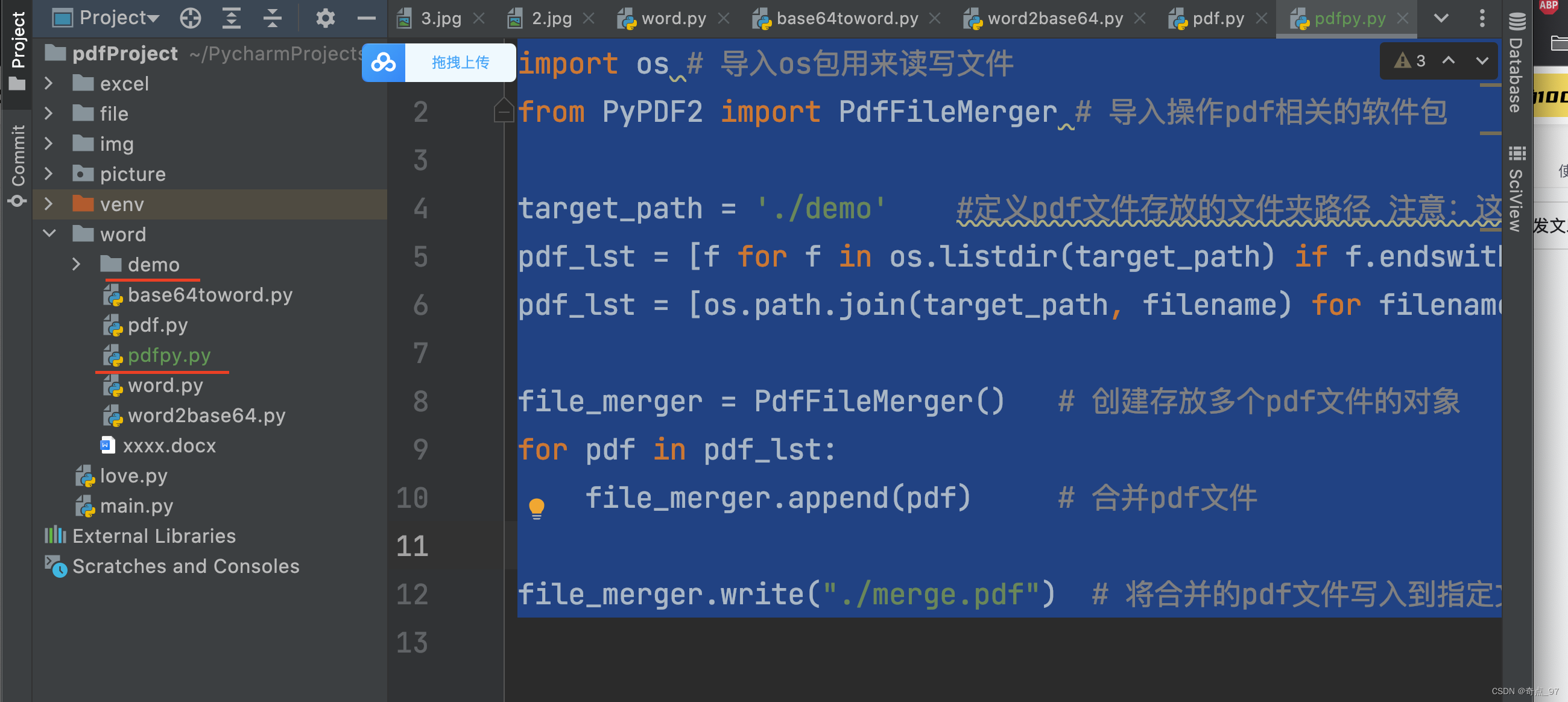The width and height of the screenshot is (1568, 702).
Task: Switch to the word2base64.py tab
Action: coord(1054,18)
